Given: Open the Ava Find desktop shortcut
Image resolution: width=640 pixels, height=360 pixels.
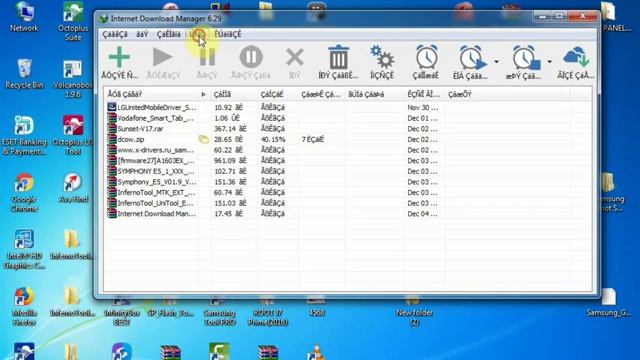Looking at the screenshot, I should [x=73, y=189].
